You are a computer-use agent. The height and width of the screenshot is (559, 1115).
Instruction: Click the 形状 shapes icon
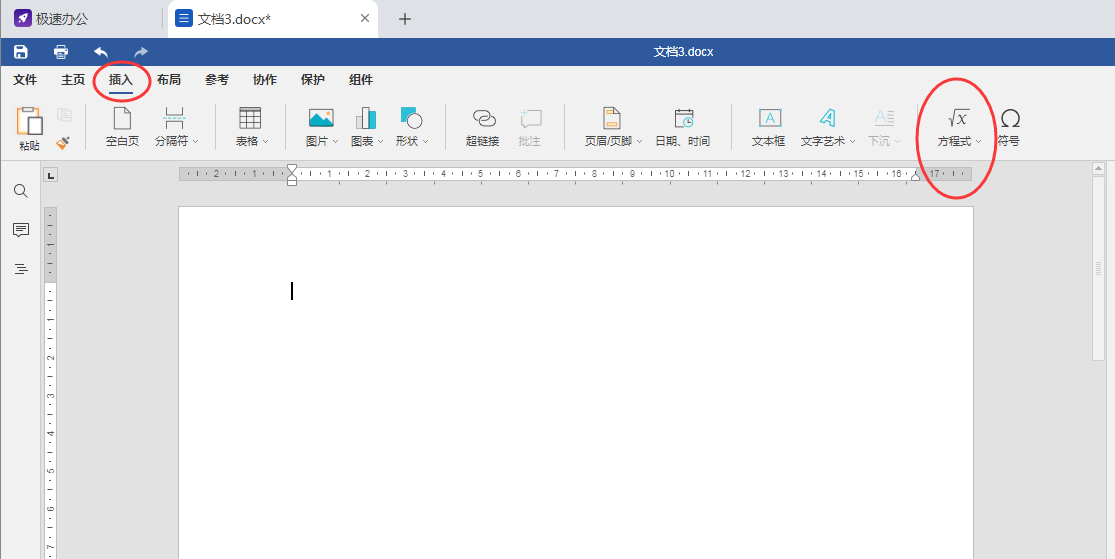pos(411,118)
